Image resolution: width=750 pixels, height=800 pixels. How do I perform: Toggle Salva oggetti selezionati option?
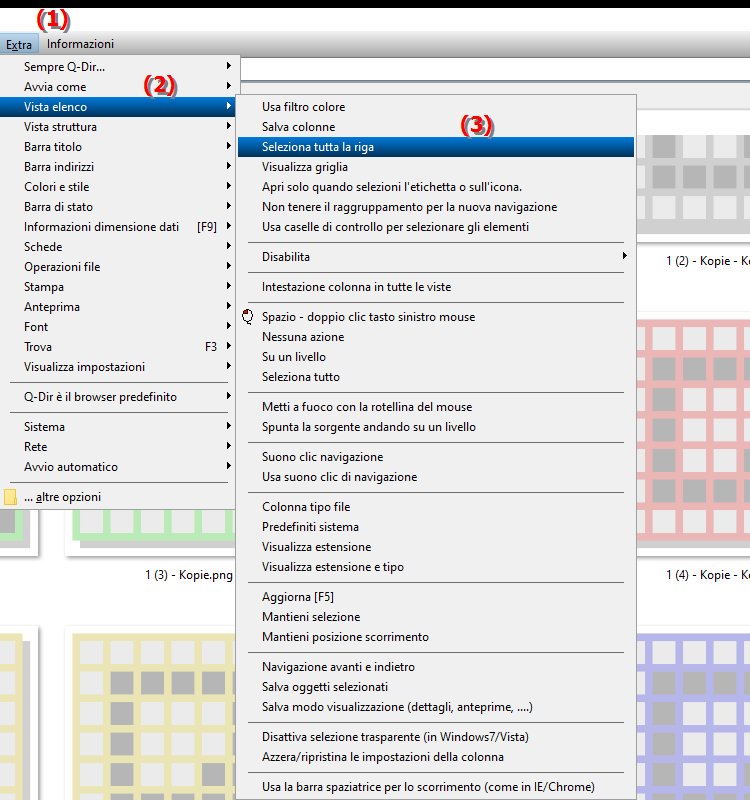pyautogui.click(x=436, y=687)
